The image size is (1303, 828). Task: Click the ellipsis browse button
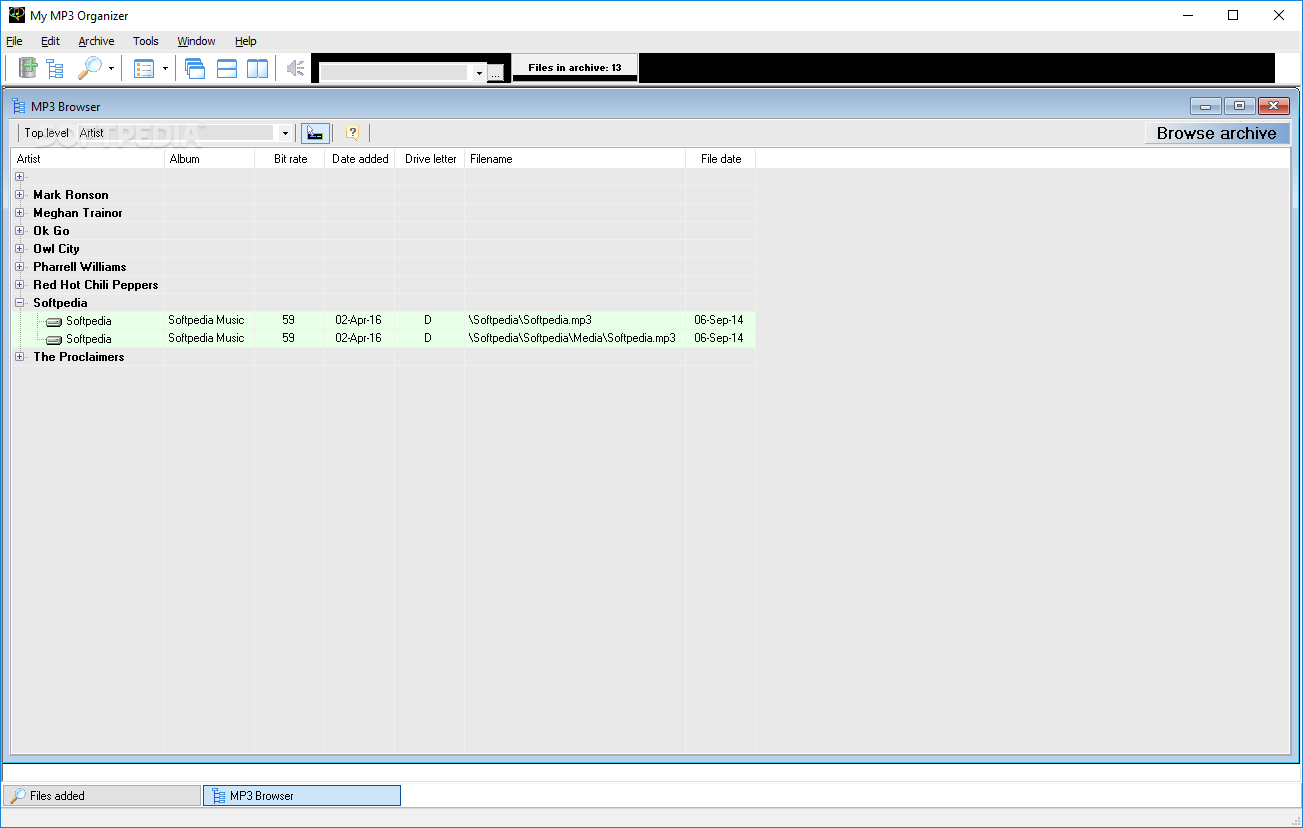tap(495, 74)
